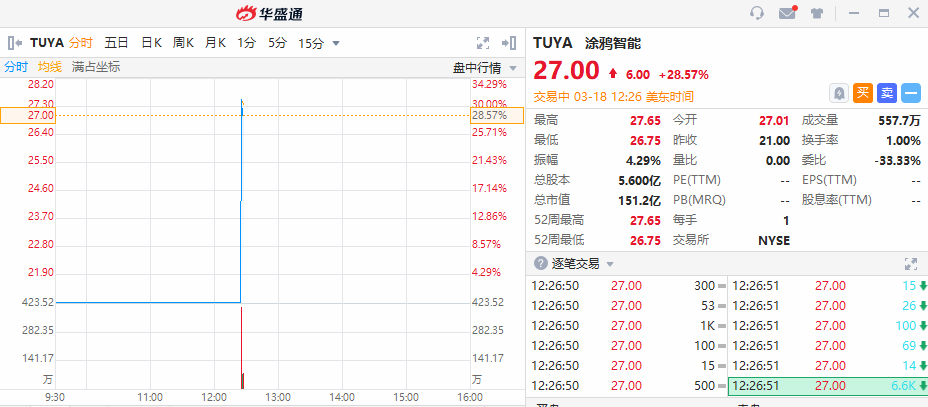
Task: Click the price alert bell icon
Action: point(839,93)
